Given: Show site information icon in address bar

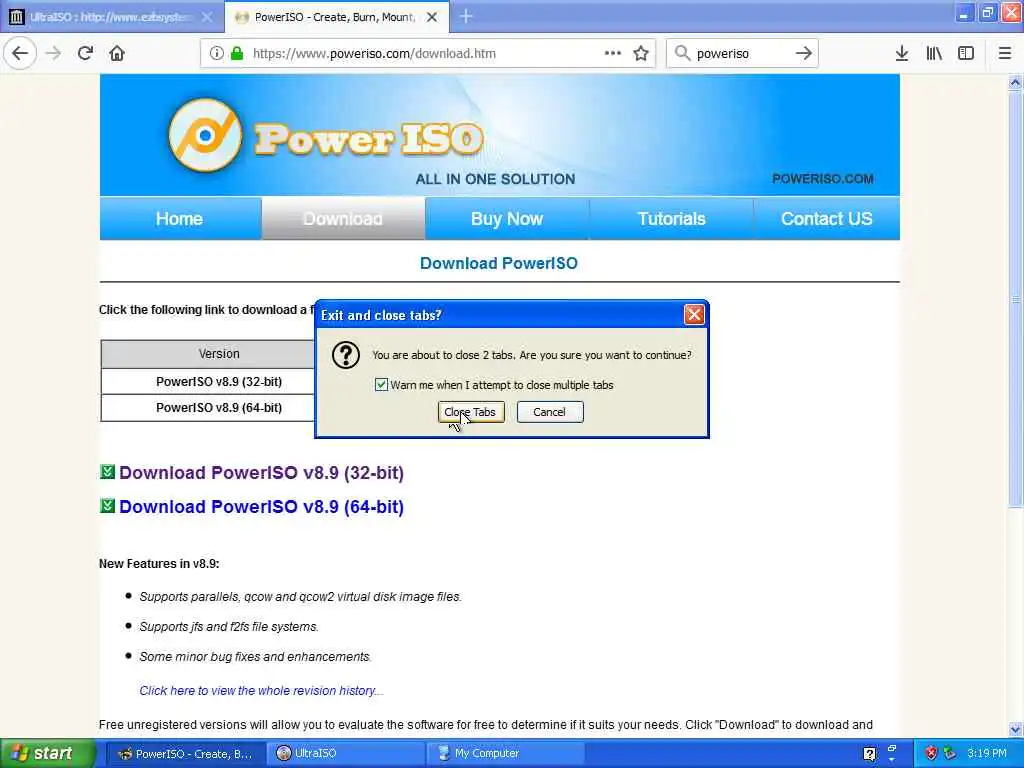Looking at the screenshot, I should 216,53.
